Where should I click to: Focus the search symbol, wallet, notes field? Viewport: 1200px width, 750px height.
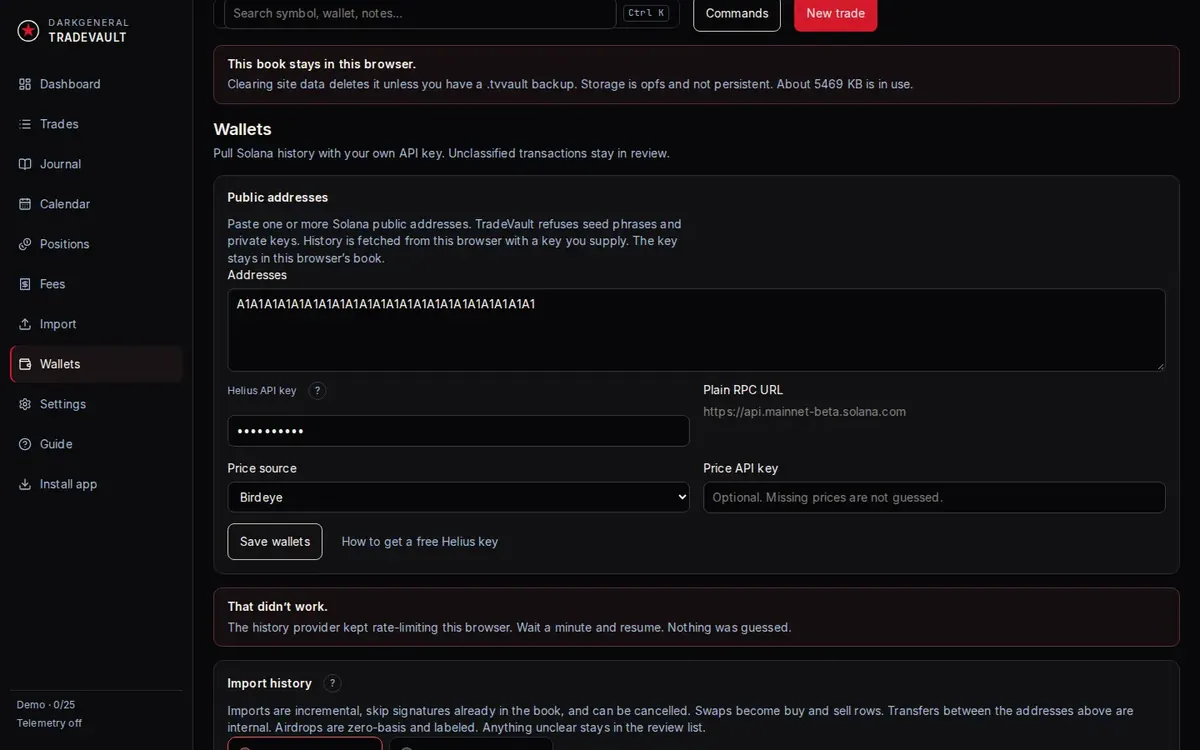coord(420,13)
